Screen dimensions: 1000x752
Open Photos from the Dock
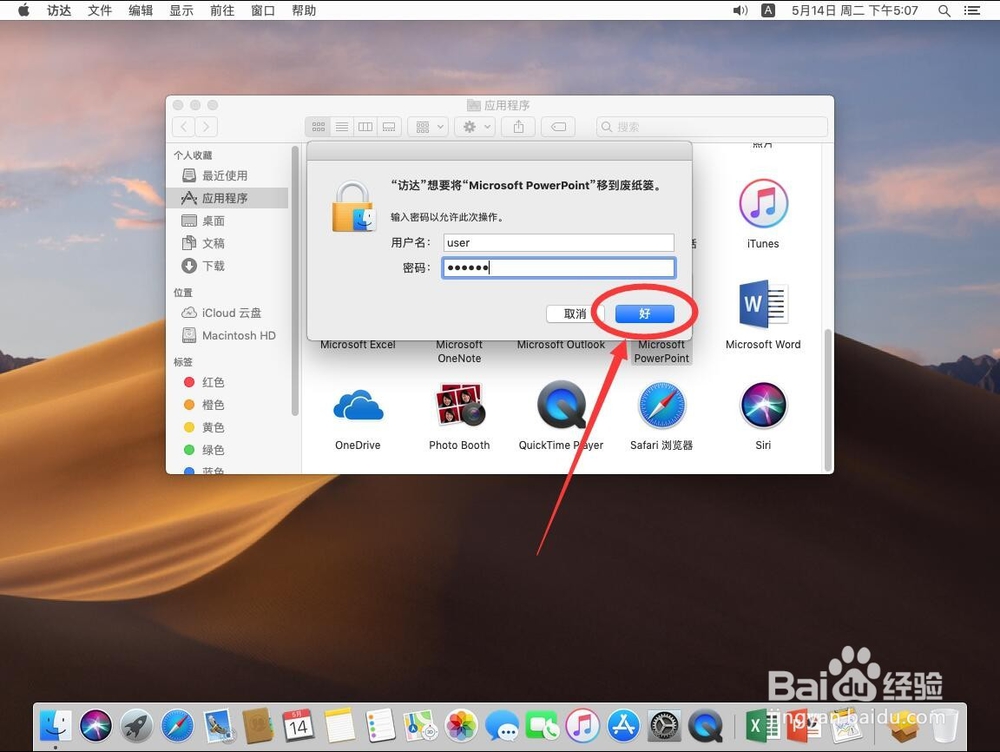point(461,725)
